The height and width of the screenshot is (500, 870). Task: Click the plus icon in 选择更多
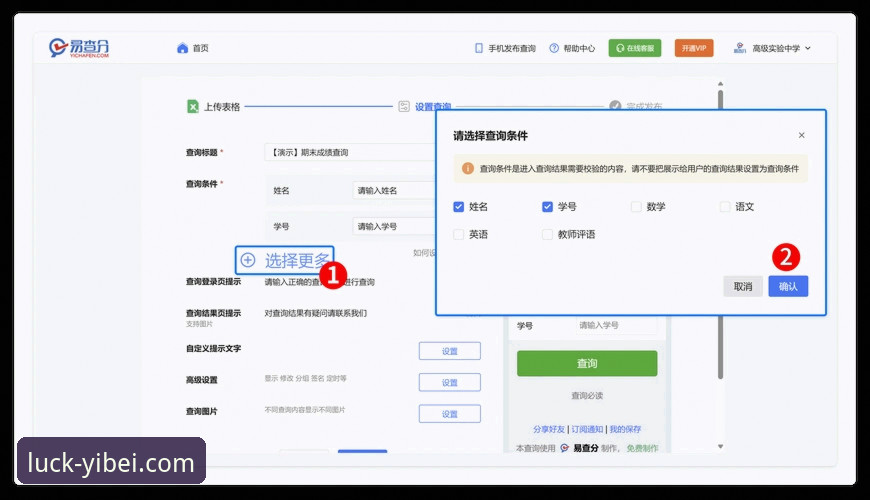click(247, 260)
